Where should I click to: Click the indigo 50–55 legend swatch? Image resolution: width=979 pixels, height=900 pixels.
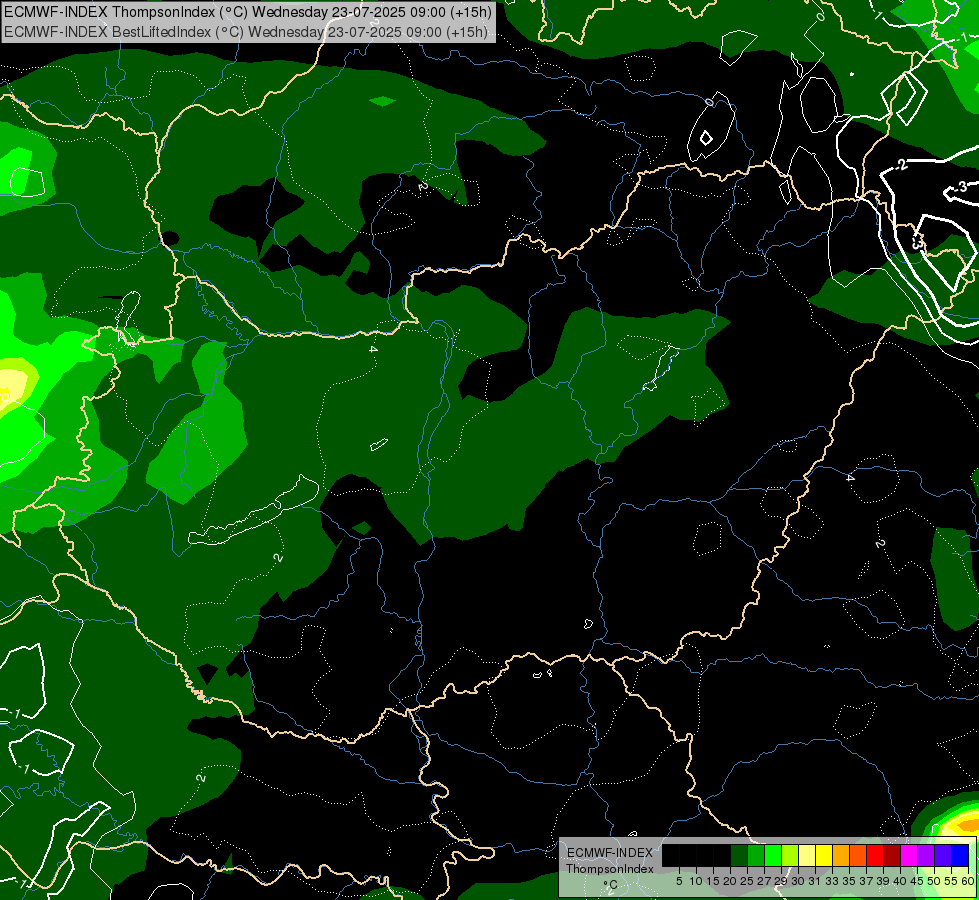click(943, 855)
